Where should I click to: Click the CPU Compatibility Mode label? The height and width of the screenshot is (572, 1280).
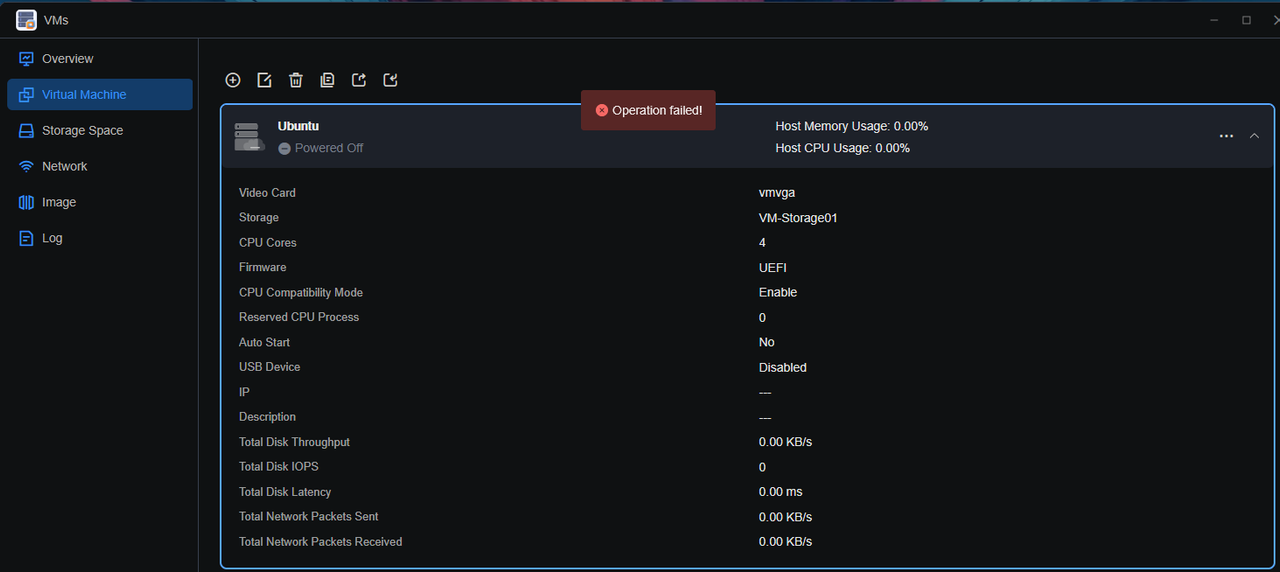301,293
